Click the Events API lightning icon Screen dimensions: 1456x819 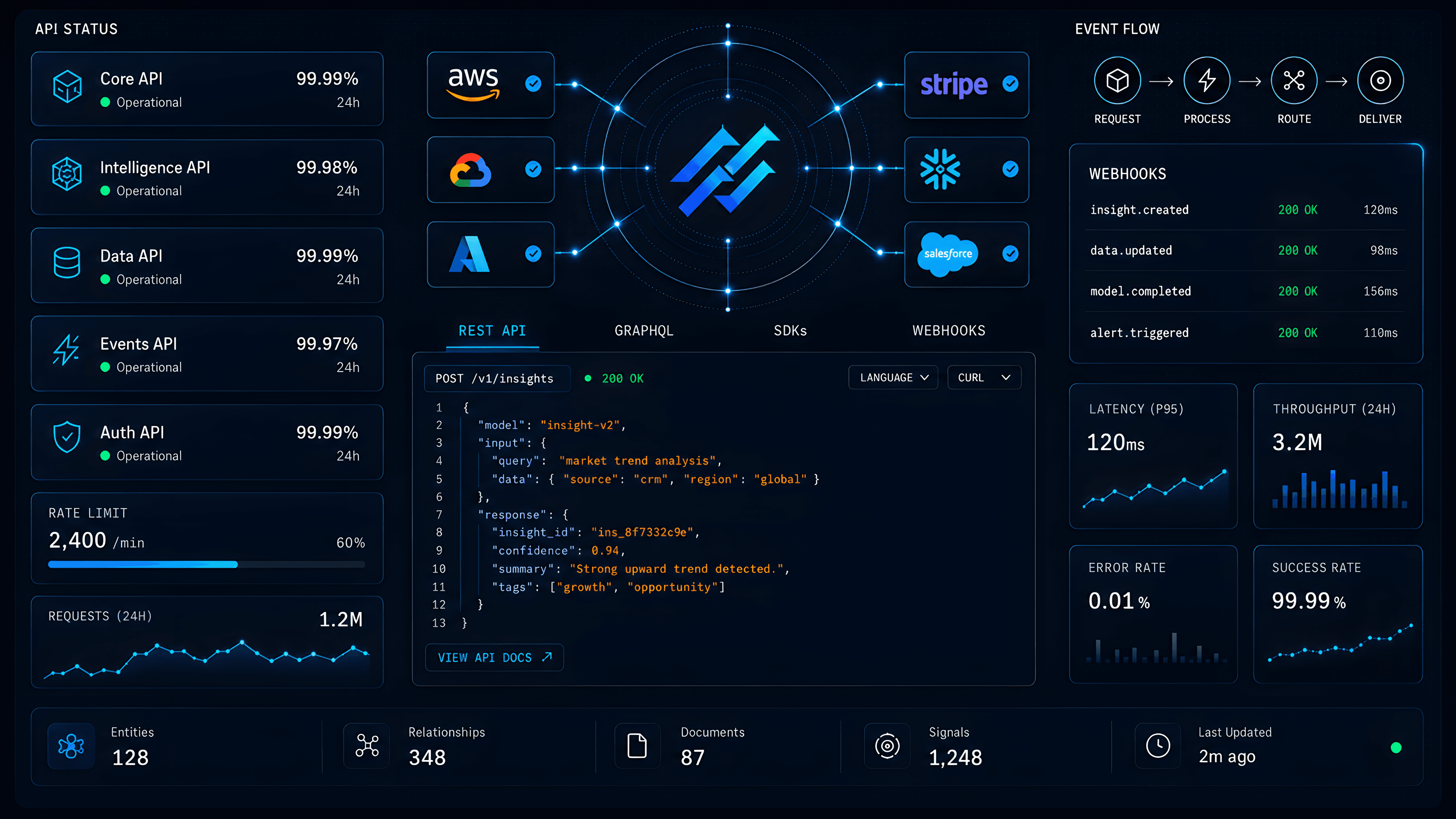point(66,350)
